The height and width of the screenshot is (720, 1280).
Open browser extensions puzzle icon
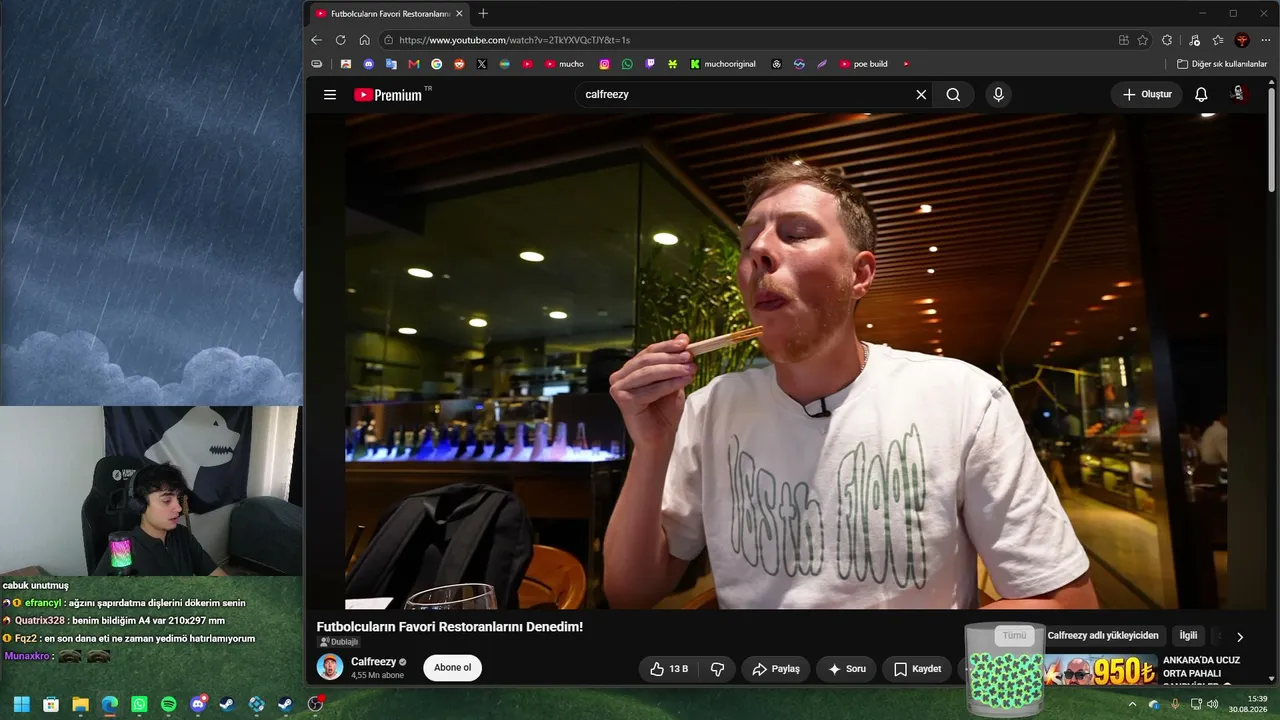pos(1167,40)
